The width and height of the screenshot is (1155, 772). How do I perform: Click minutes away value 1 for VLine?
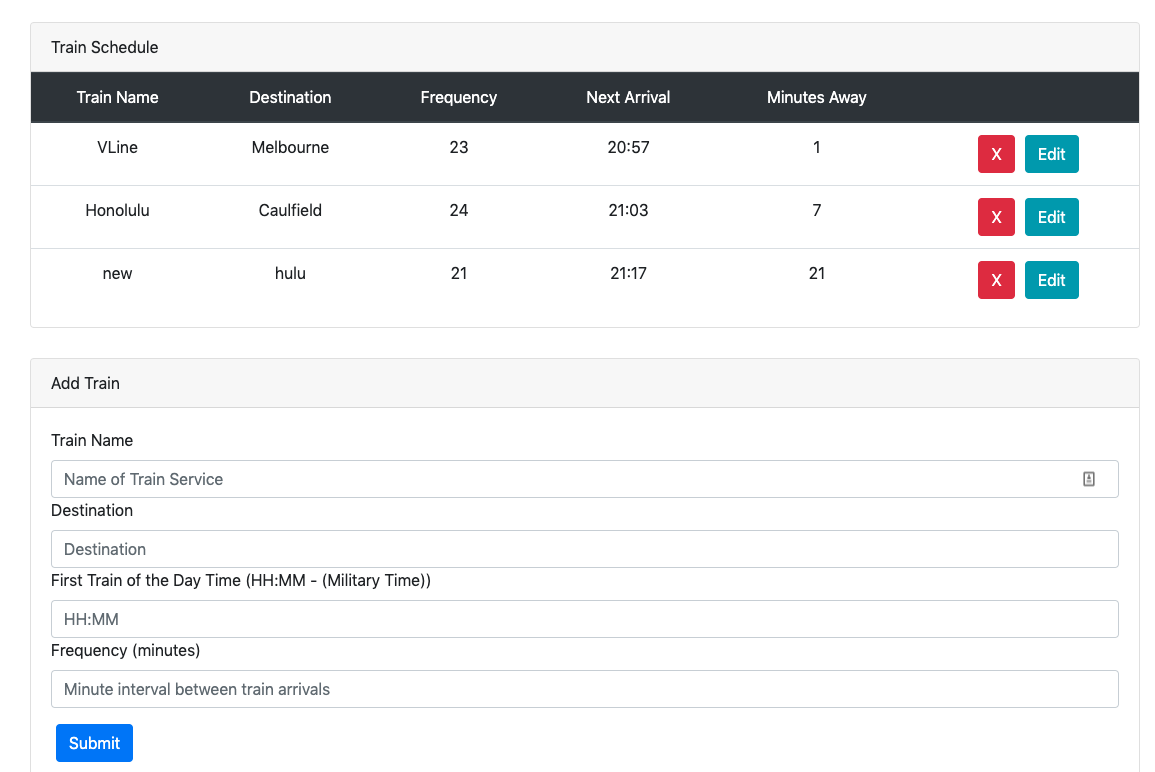tap(816, 147)
